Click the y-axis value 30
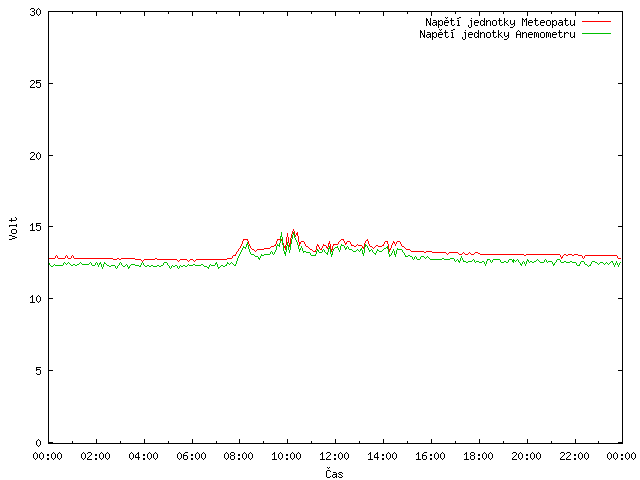Viewport: 640px width, 480px height. (x=36, y=12)
